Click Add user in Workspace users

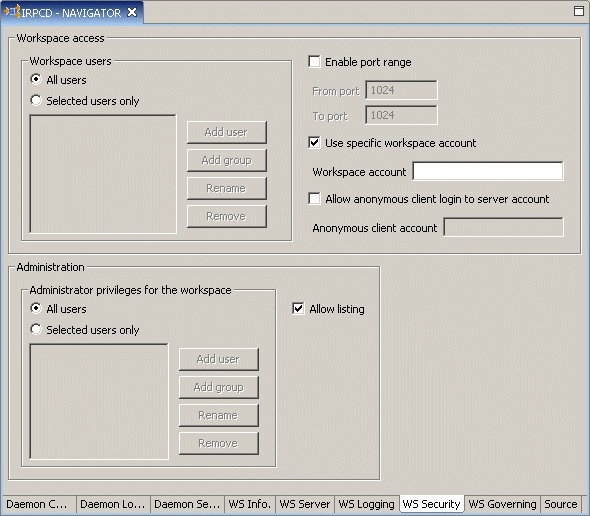(227, 132)
